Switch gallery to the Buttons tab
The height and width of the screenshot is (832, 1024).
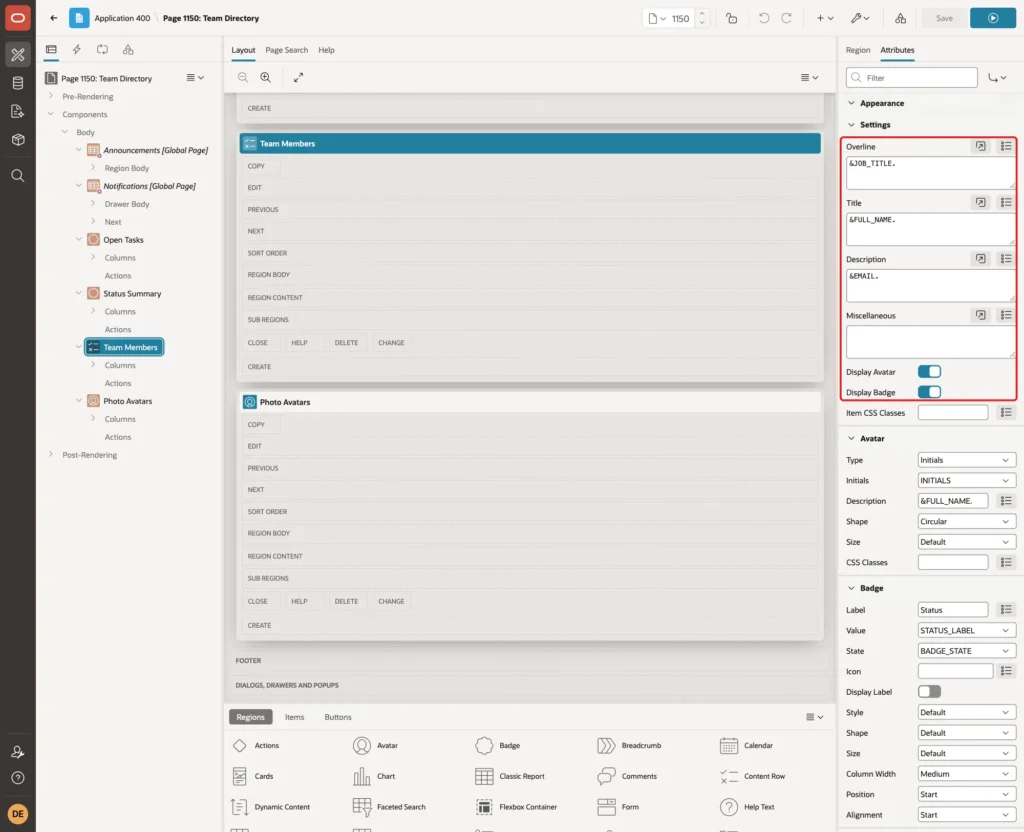[338, 717]
